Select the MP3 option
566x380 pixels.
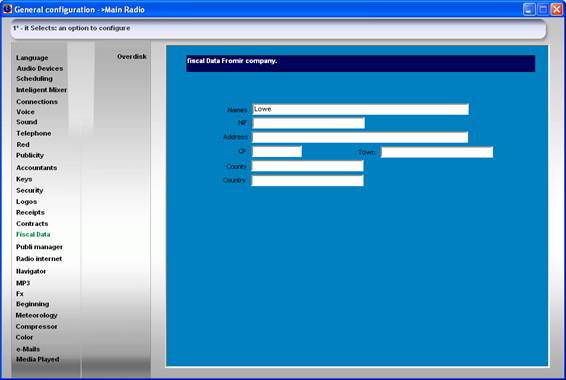coord(23,283)
